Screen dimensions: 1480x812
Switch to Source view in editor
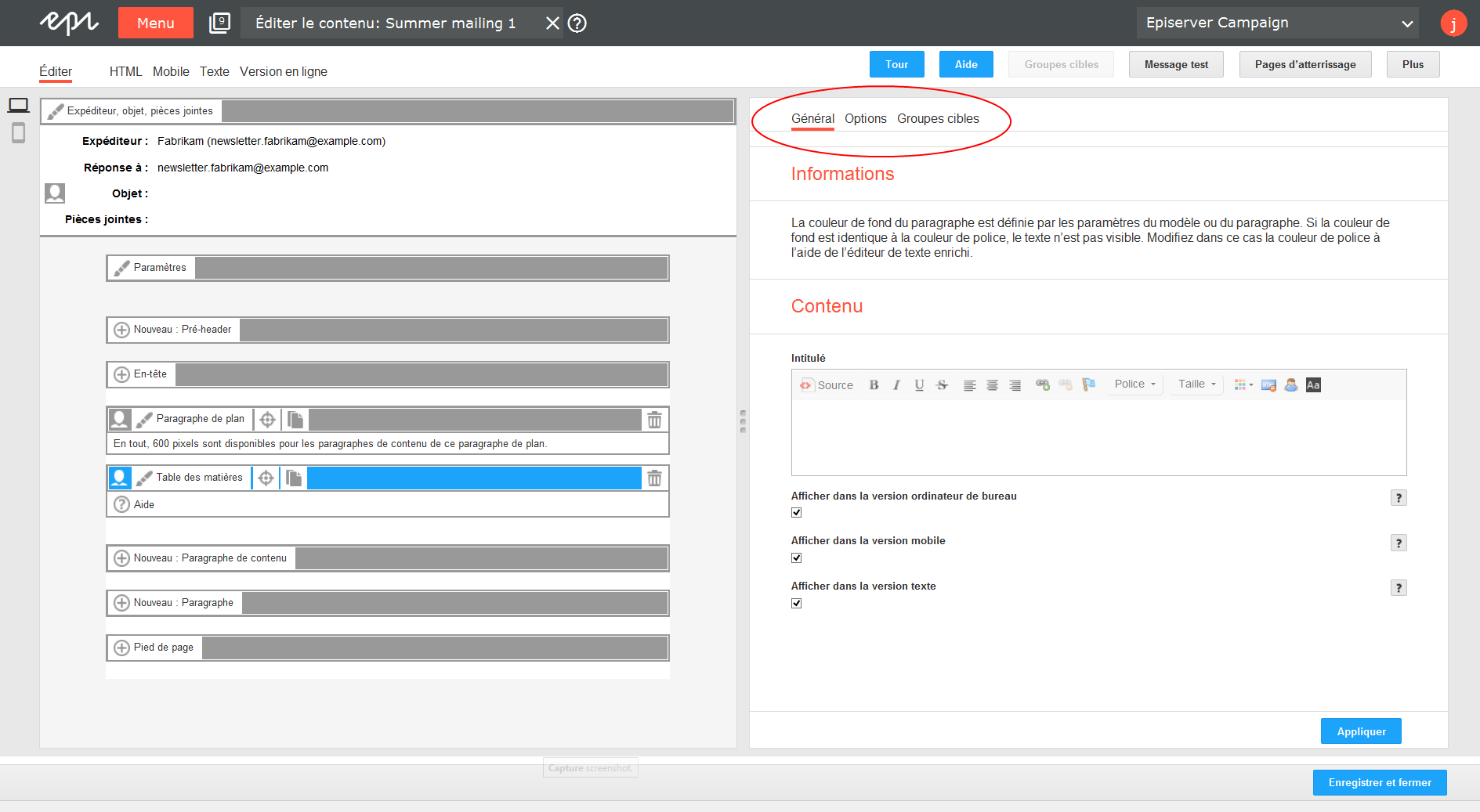[827, 384]
